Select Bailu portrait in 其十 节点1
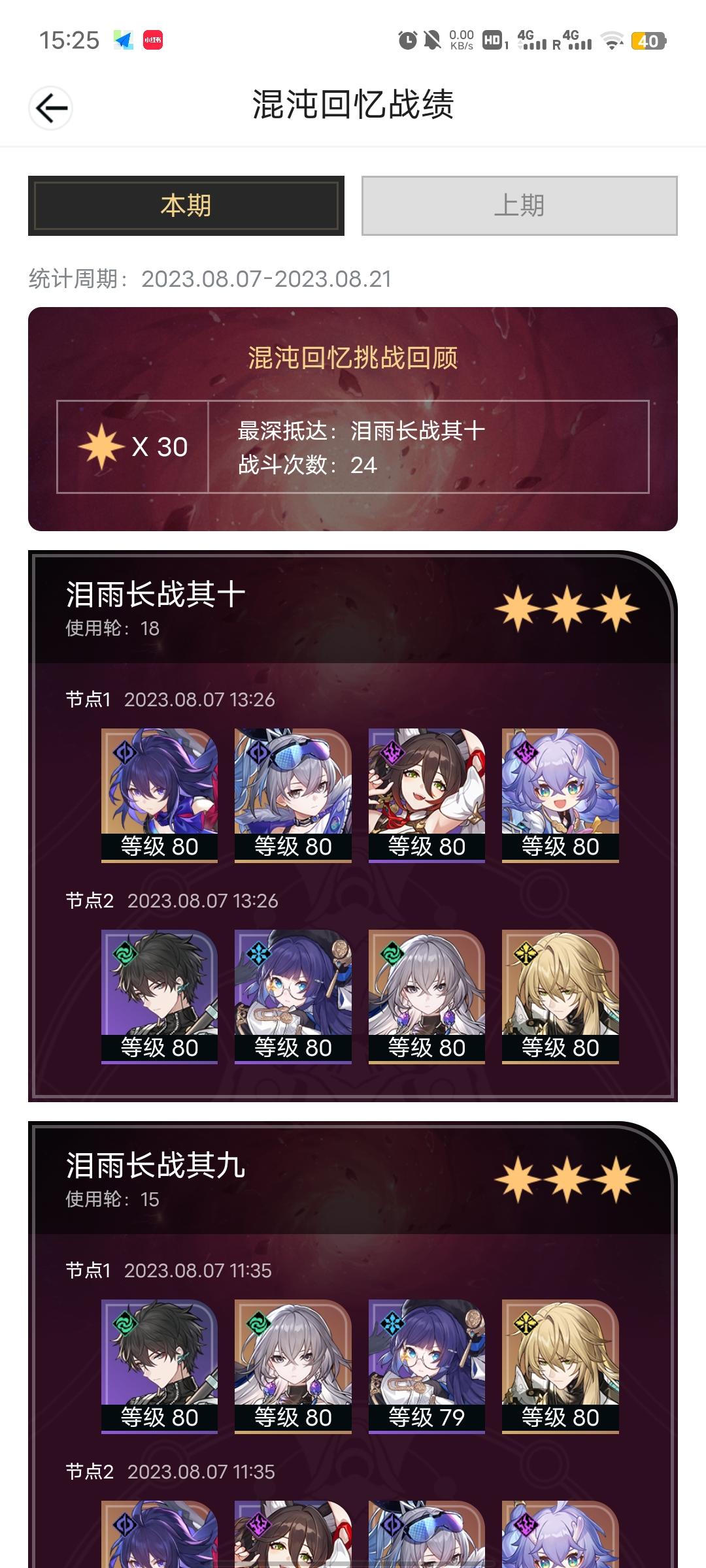The height and width of the screenshot is (1568, 706). click(560, 796)
